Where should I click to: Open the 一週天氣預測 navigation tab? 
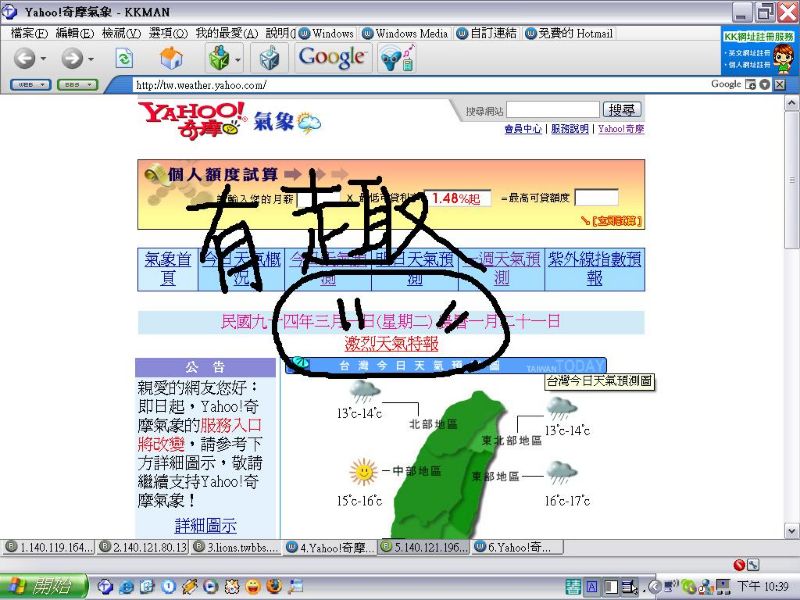[502, 269]
